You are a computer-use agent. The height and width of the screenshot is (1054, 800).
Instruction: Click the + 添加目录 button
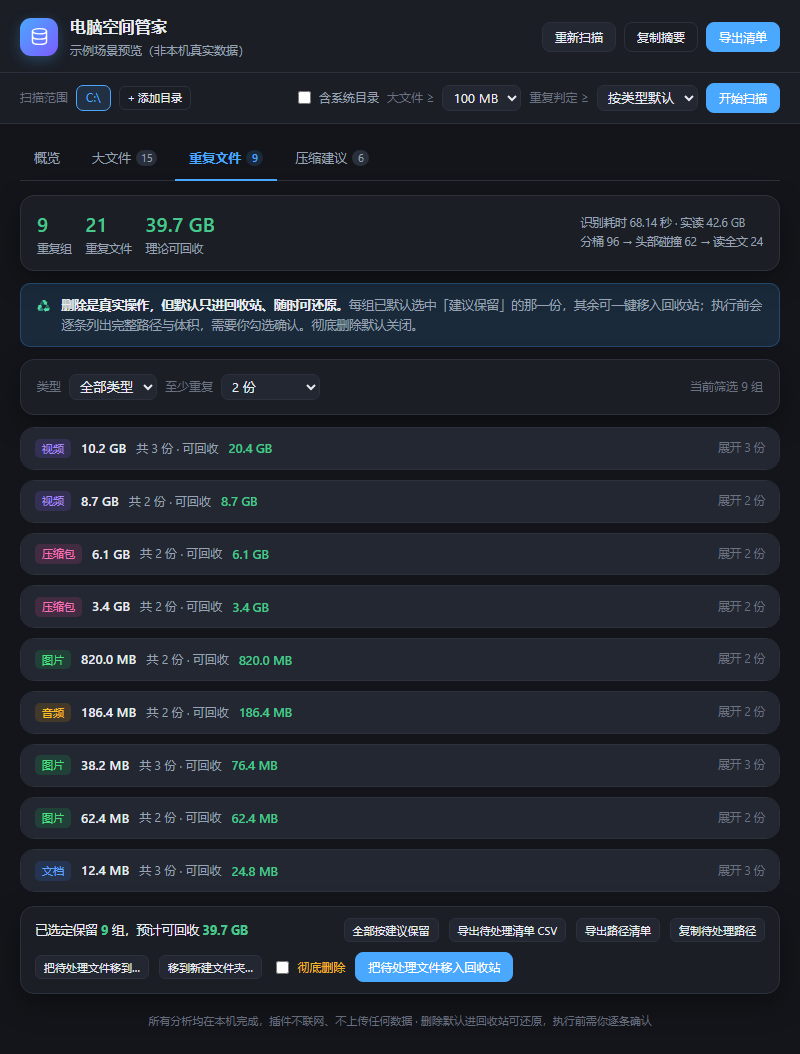coord(155,98)
